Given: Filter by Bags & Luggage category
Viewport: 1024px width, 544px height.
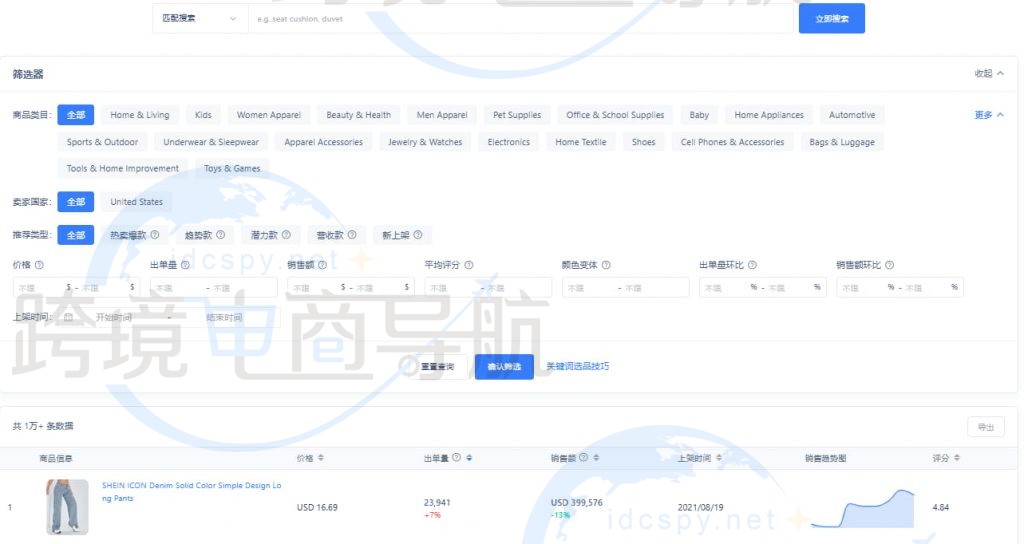Looking at the screenshot, I should pyautogui.click(x=842, y=142).
